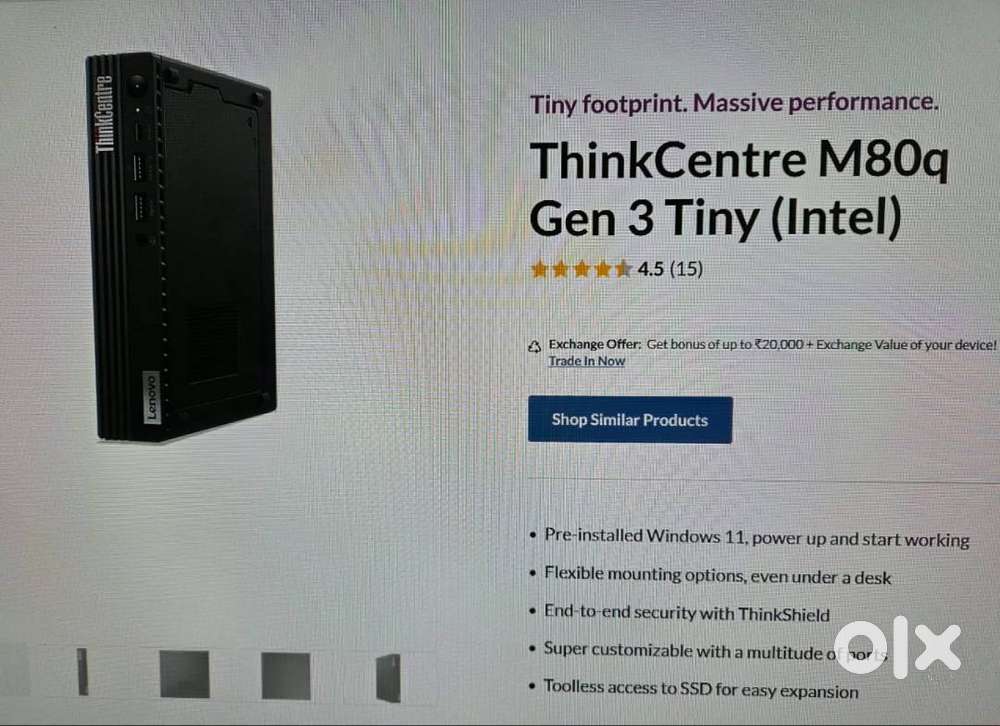
Task: Click the ThinkCentre M80q Gen 3 Tiny title
Action: click(739, 189)
